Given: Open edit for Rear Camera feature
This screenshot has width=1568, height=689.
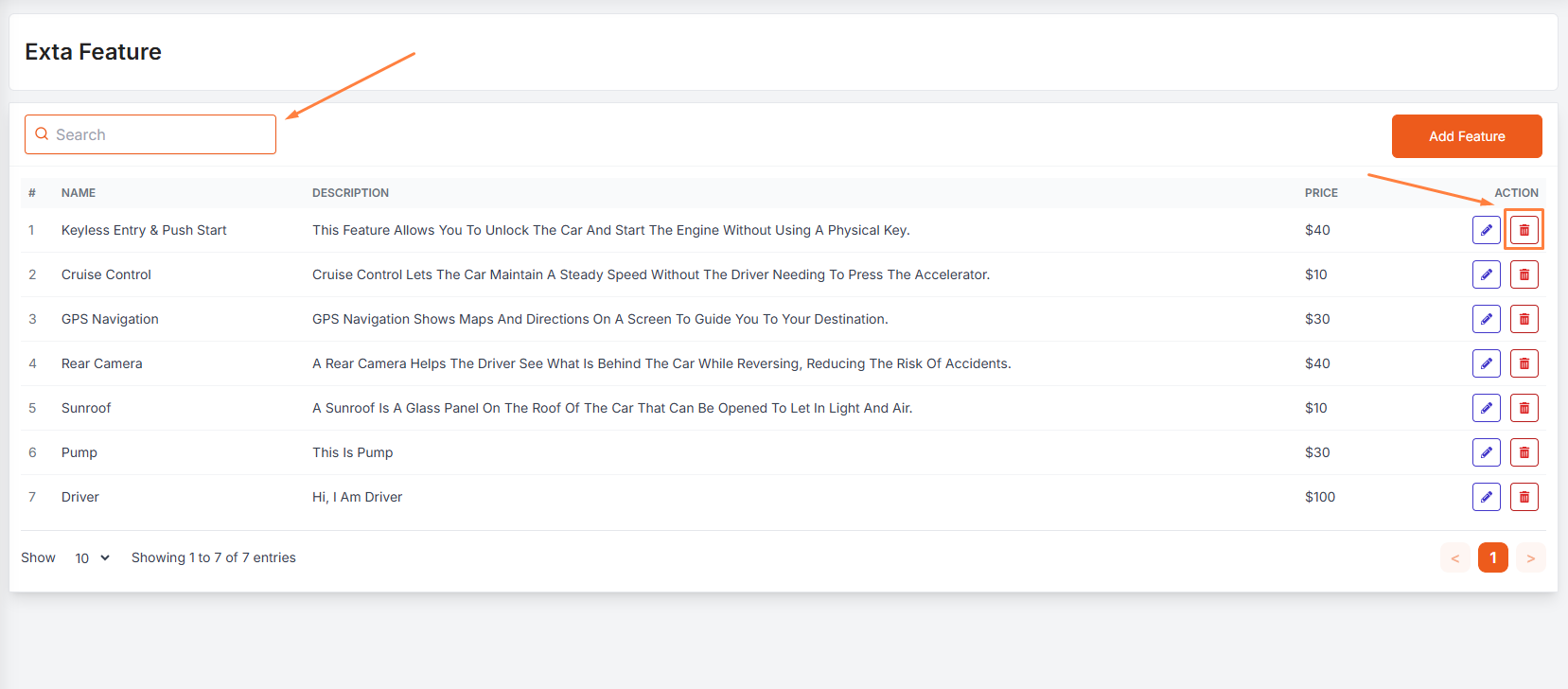Looking at the screenshot, I should 1486,363.
